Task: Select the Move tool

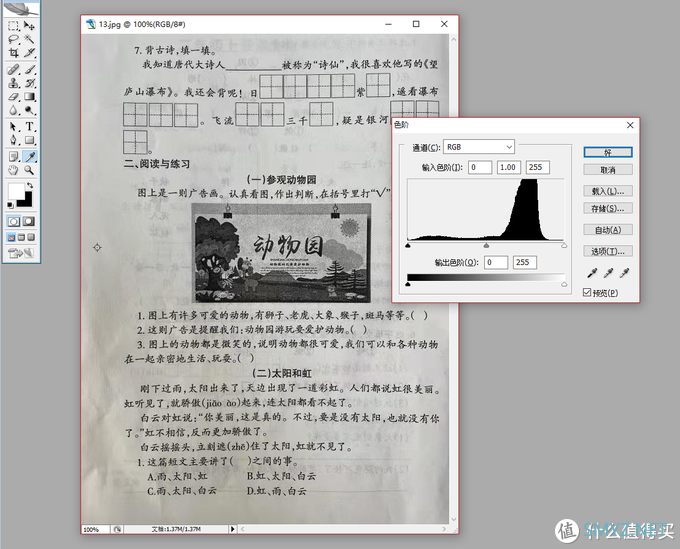Action: coord(29,26)
